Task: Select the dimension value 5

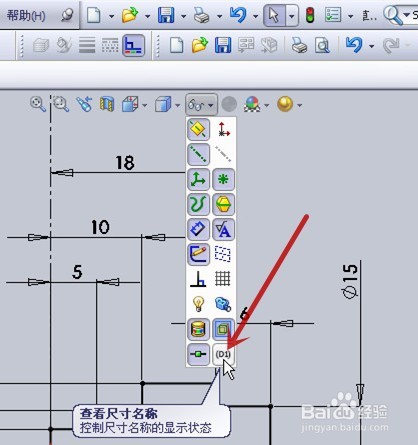Action: click(77, 272)
